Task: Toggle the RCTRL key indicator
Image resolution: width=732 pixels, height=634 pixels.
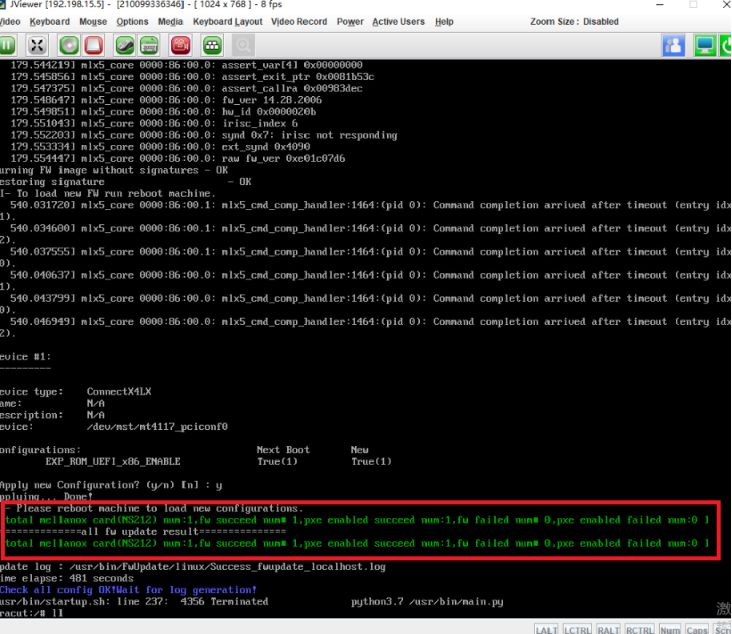Action: click(x=639, y=629)
